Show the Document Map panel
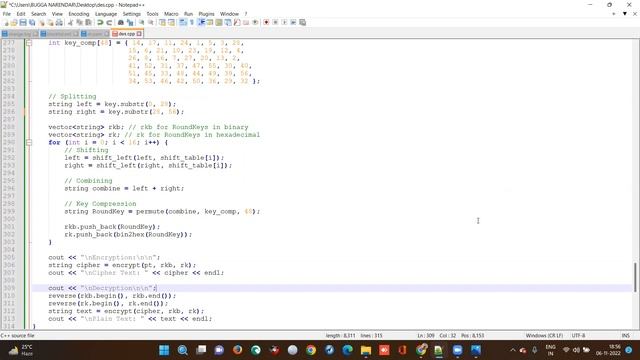640x360 pixels. point(219,22)
